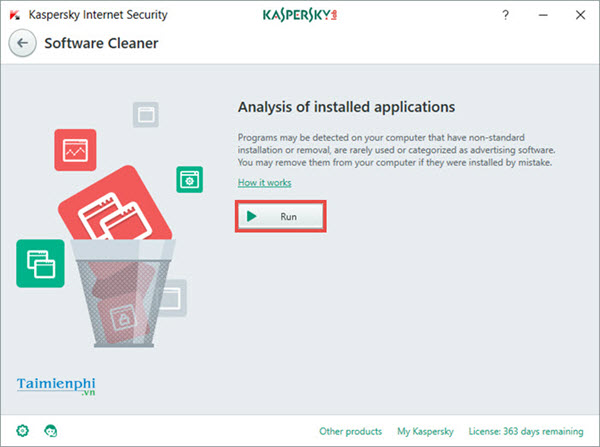Click the Kaspersky logo icon in title bar
Viewport: 600px width, 447px height.
15,15
